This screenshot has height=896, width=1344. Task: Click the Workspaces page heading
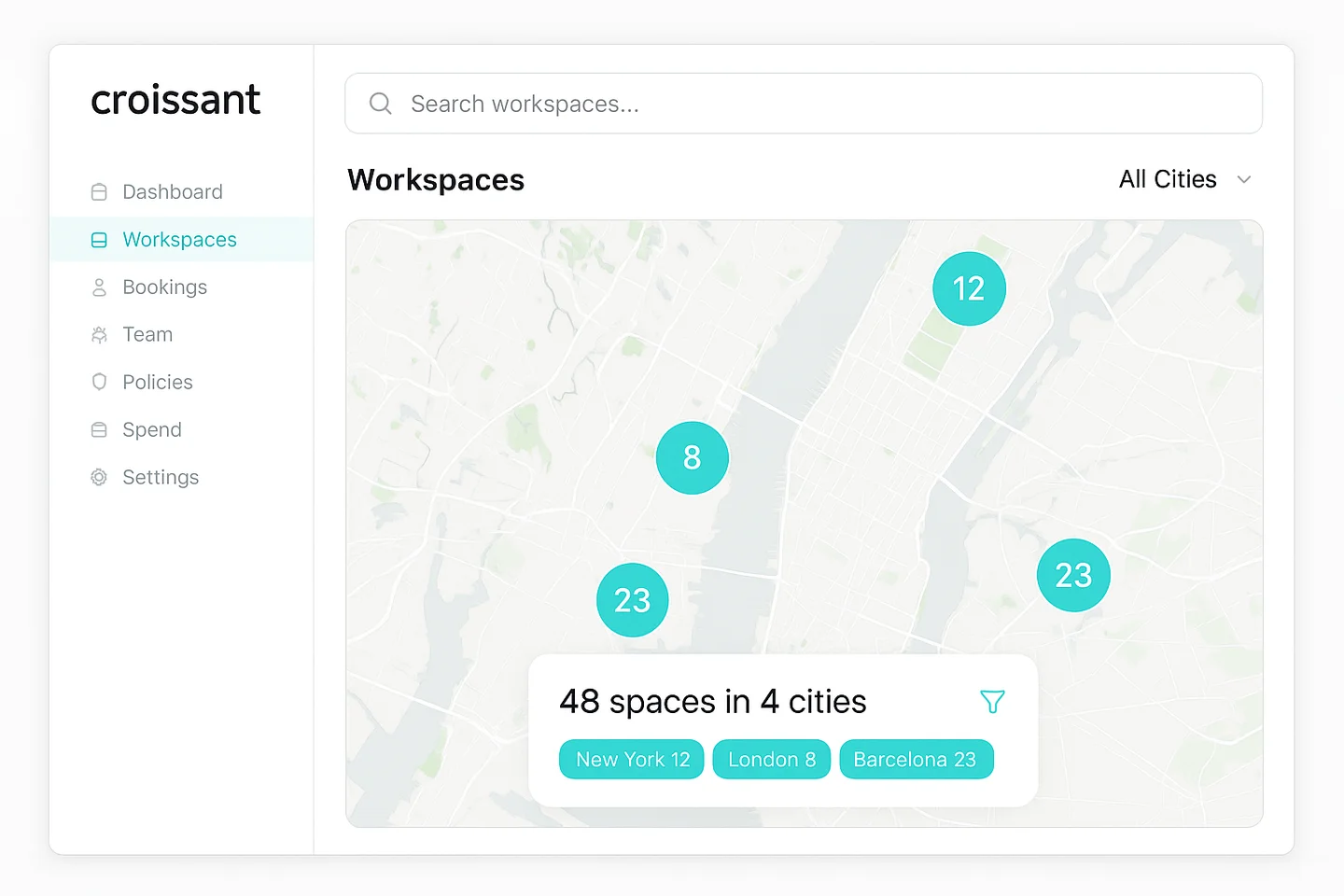(436, 180)
